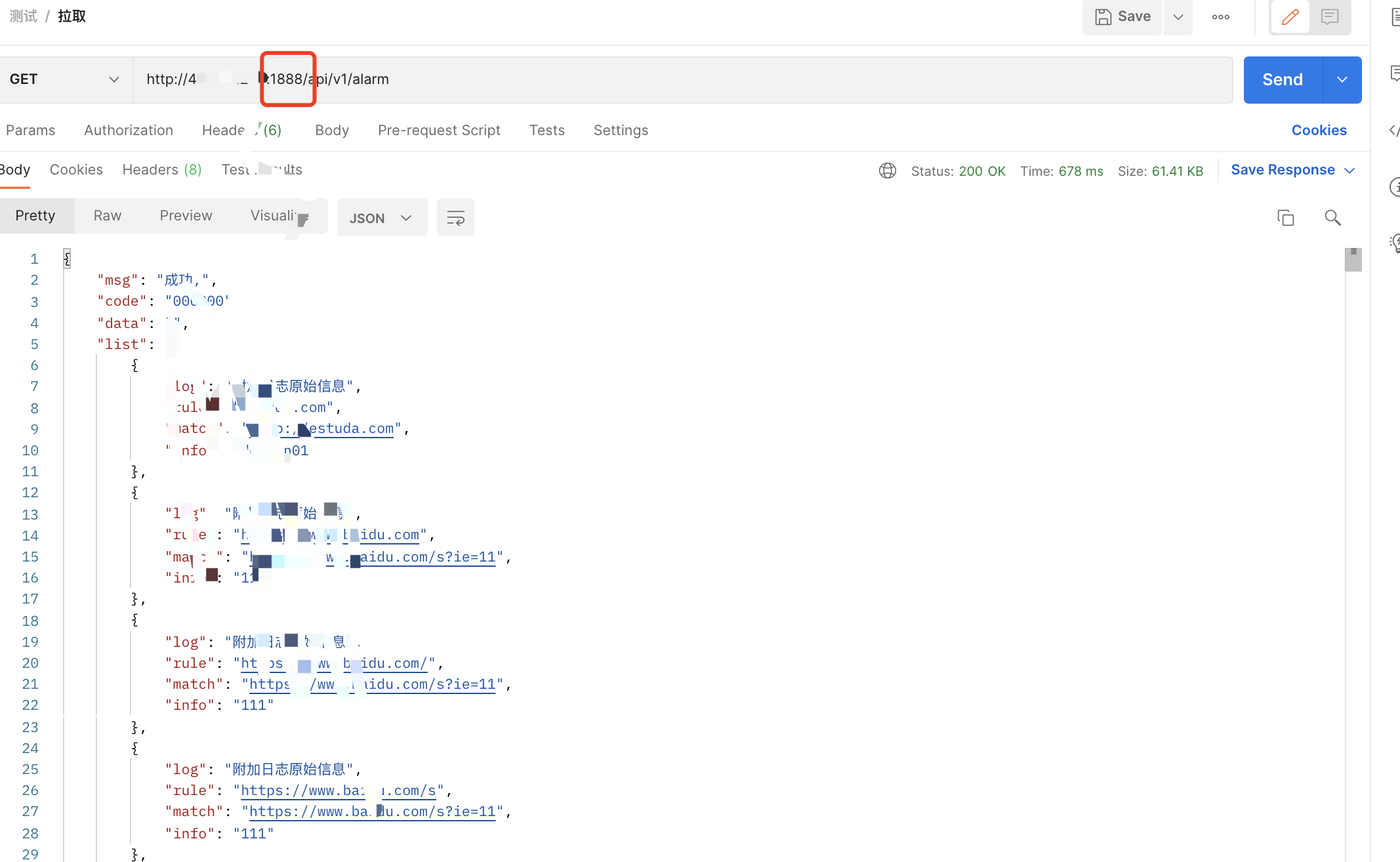Click the lightbulb icon on the right sidebar

pyautogui.click(x=1395, y=243)
